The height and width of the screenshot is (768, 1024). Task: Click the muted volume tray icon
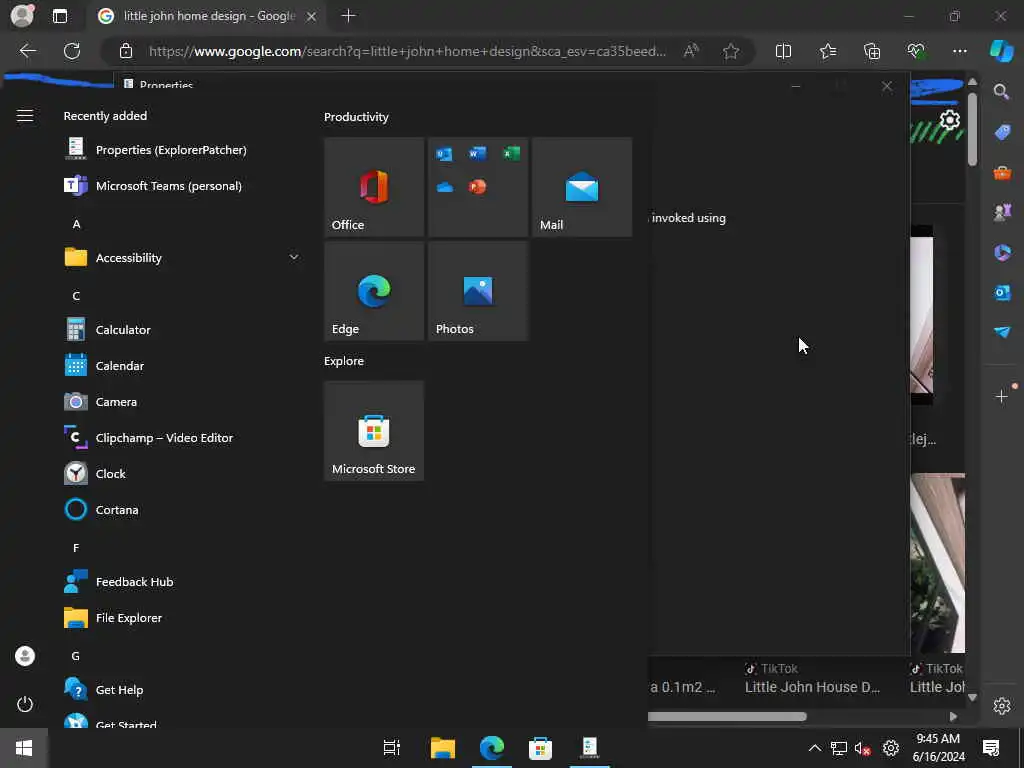click(863, 748)
